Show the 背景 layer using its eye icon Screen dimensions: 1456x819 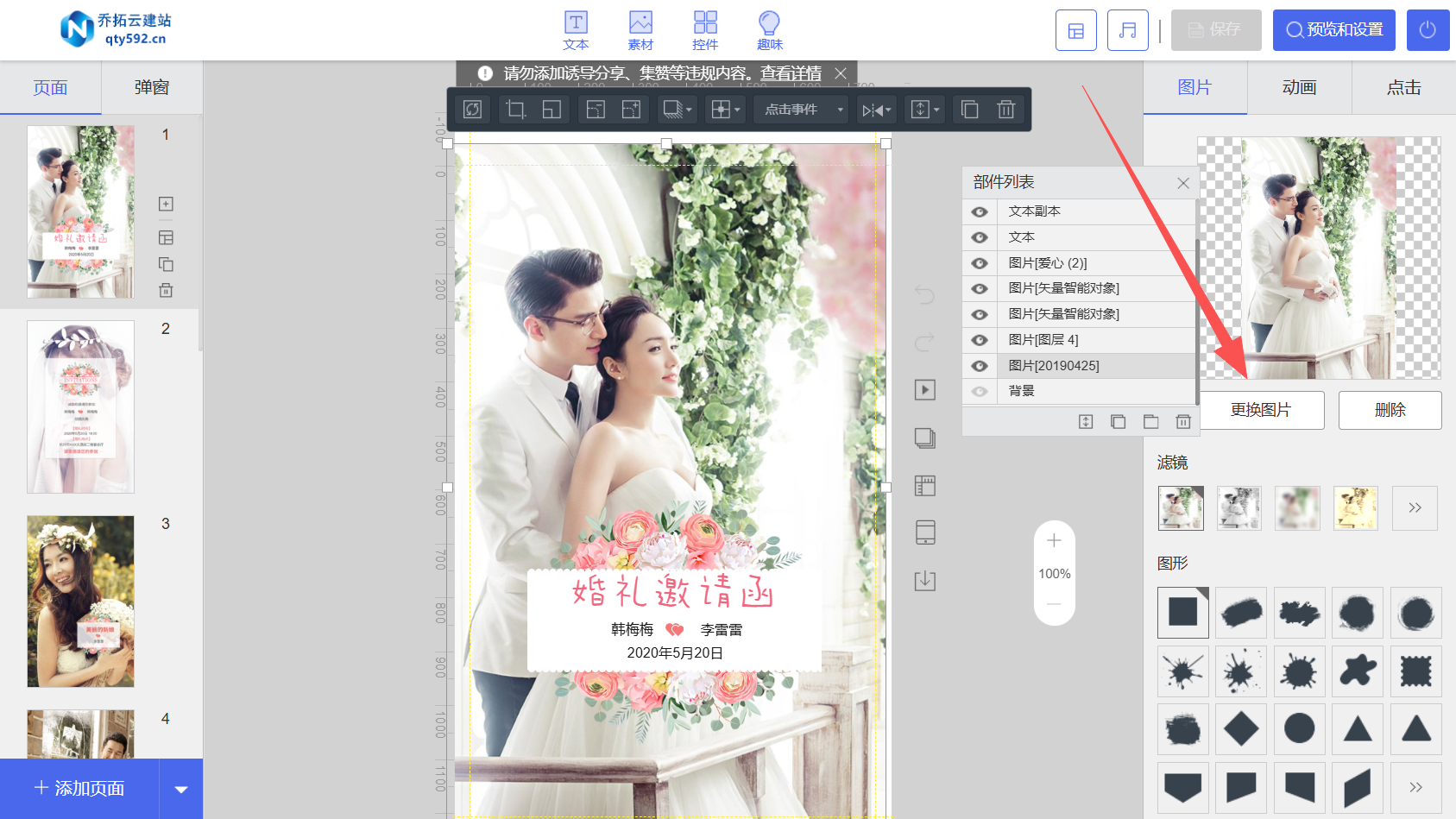980,391
